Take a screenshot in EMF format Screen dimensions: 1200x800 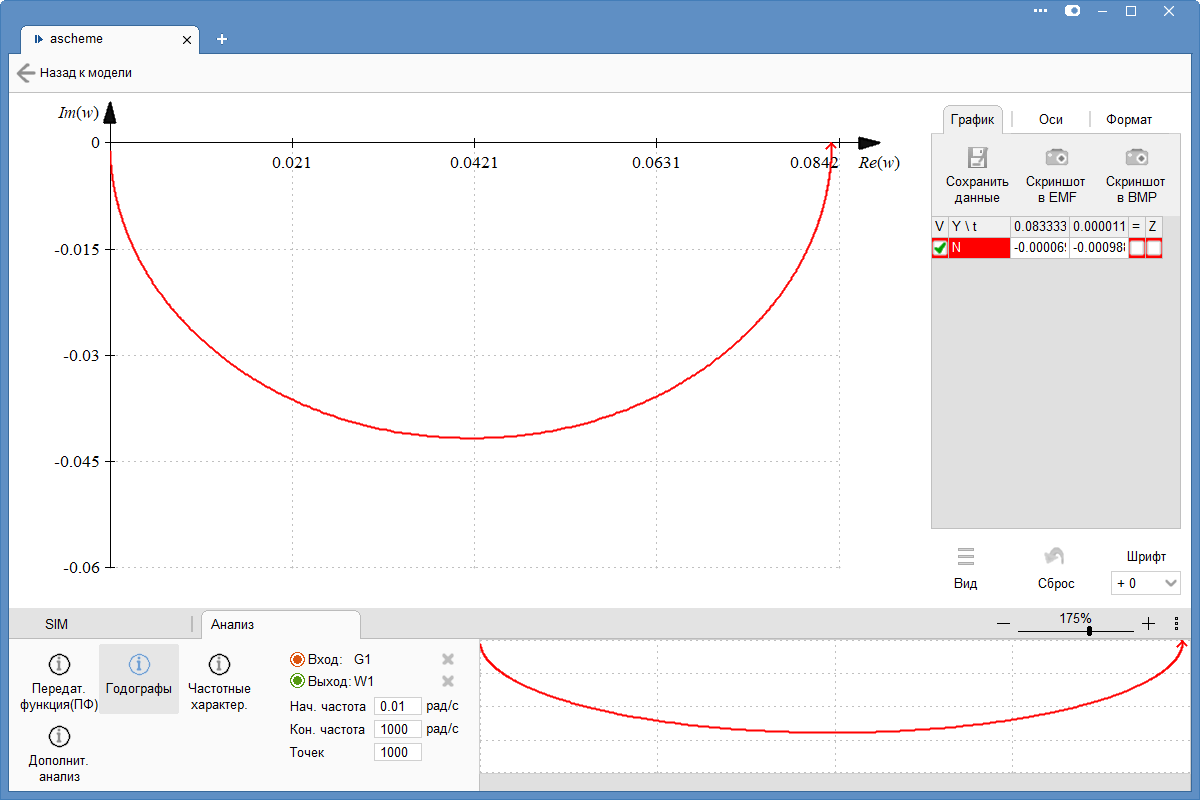(1055, 158)
